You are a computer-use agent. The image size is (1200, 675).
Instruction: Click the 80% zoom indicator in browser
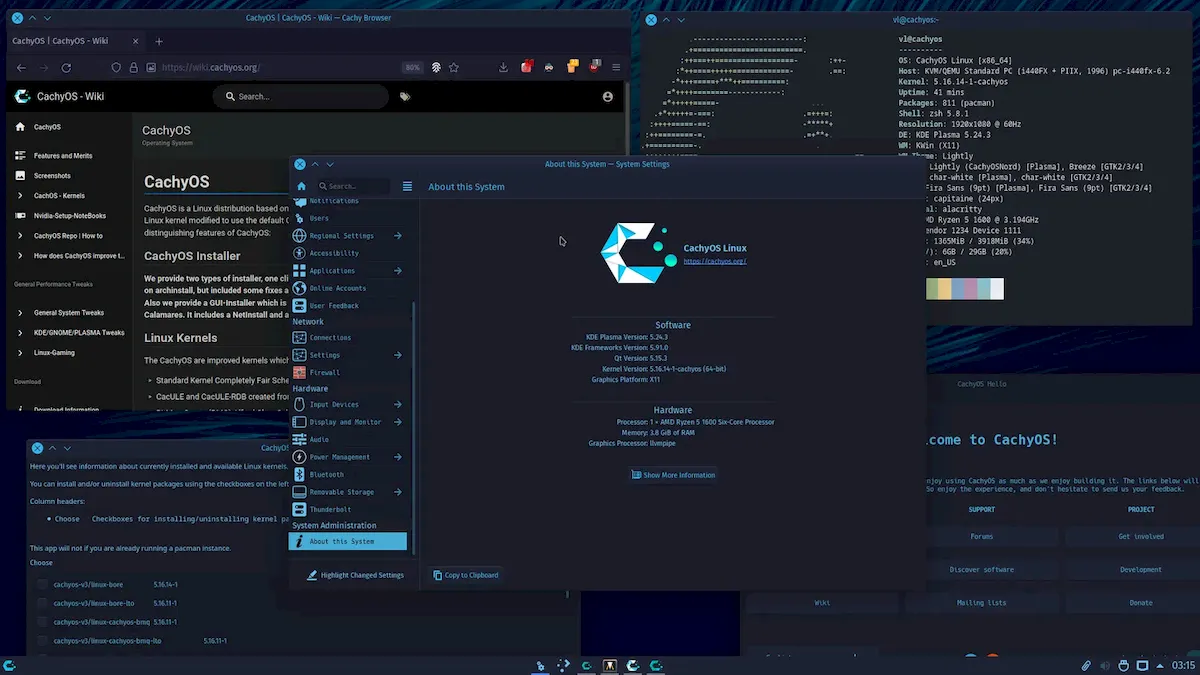412,68
